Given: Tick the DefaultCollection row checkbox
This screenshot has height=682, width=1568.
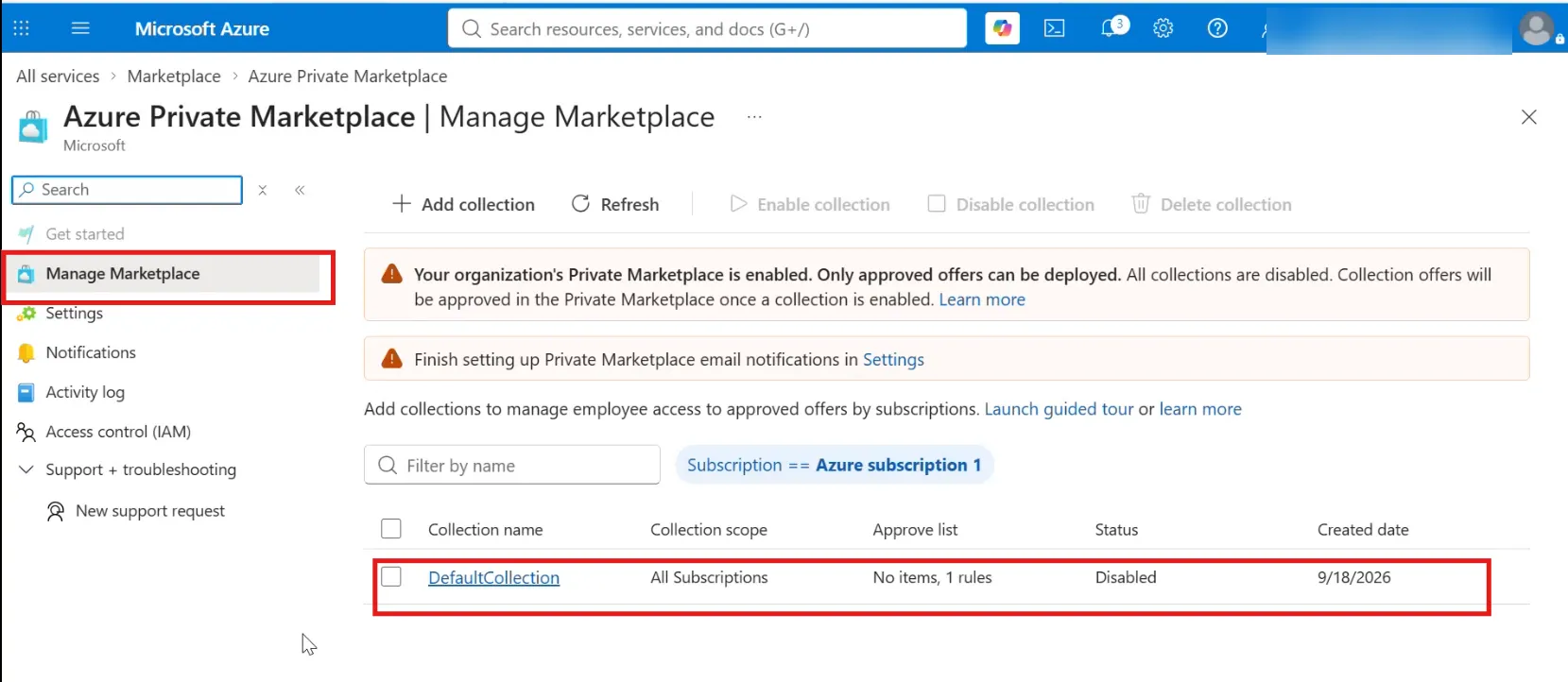Looking at the screenshot, I should [391, 576].
